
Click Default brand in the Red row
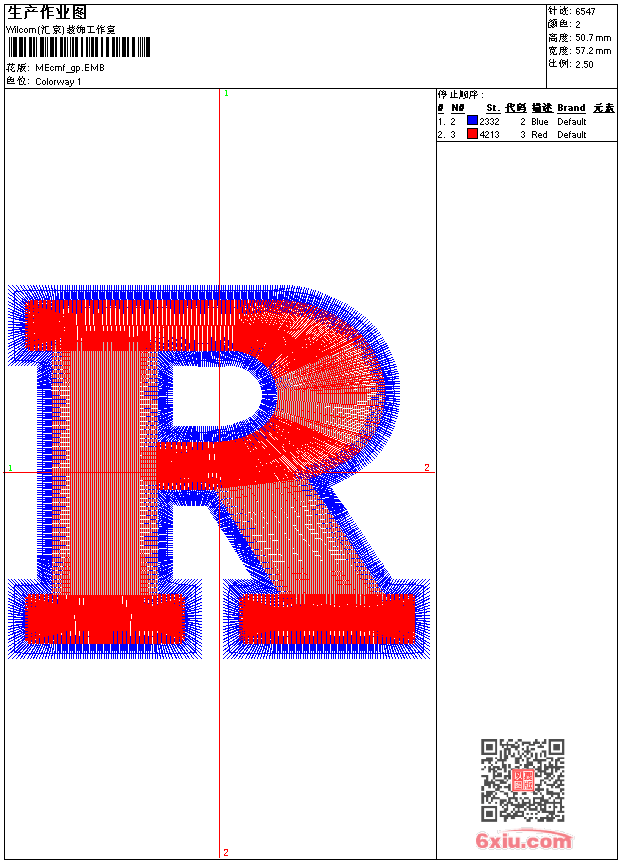pos(572,135)
